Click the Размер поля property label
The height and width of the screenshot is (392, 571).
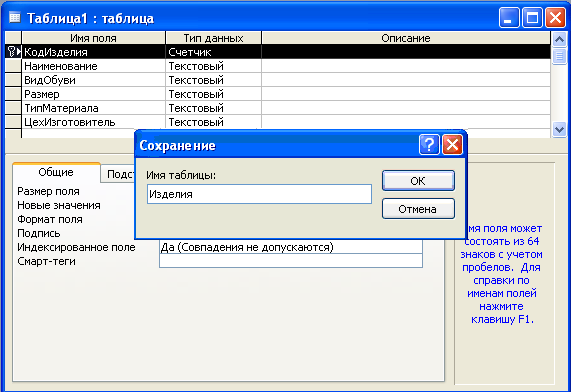[x=48, y=191]
